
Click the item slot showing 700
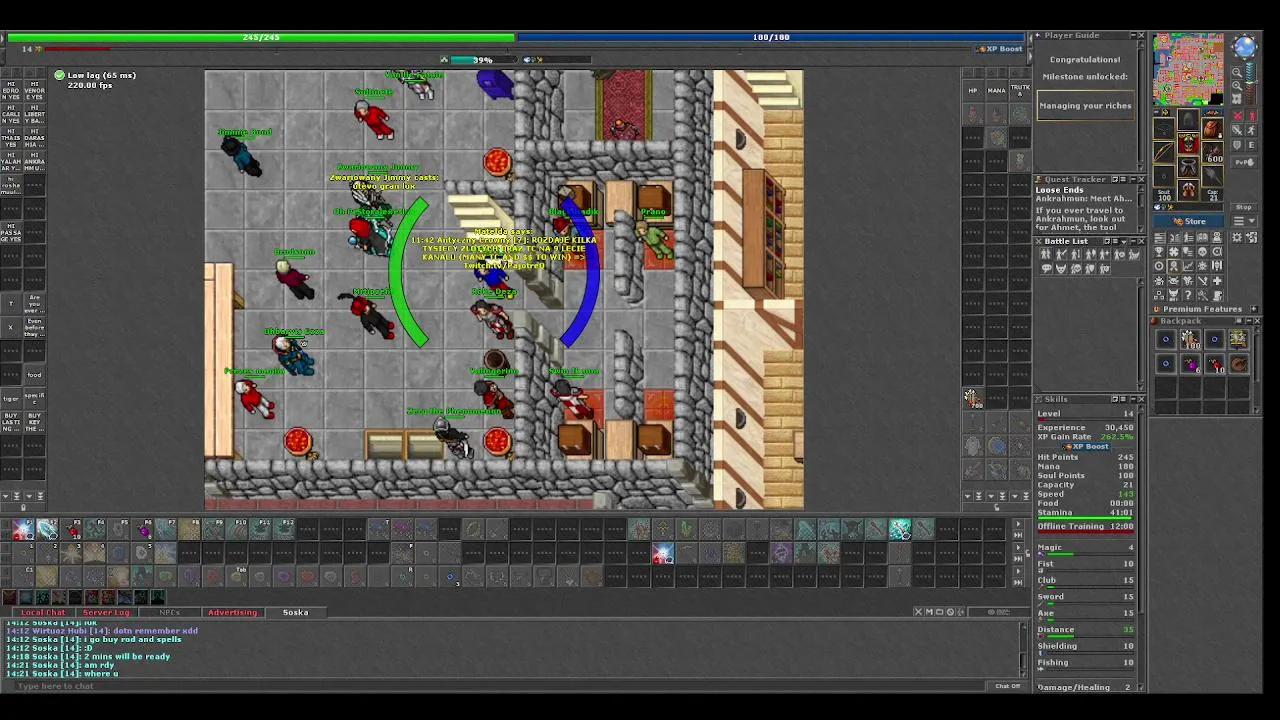[x=974, y=398]
